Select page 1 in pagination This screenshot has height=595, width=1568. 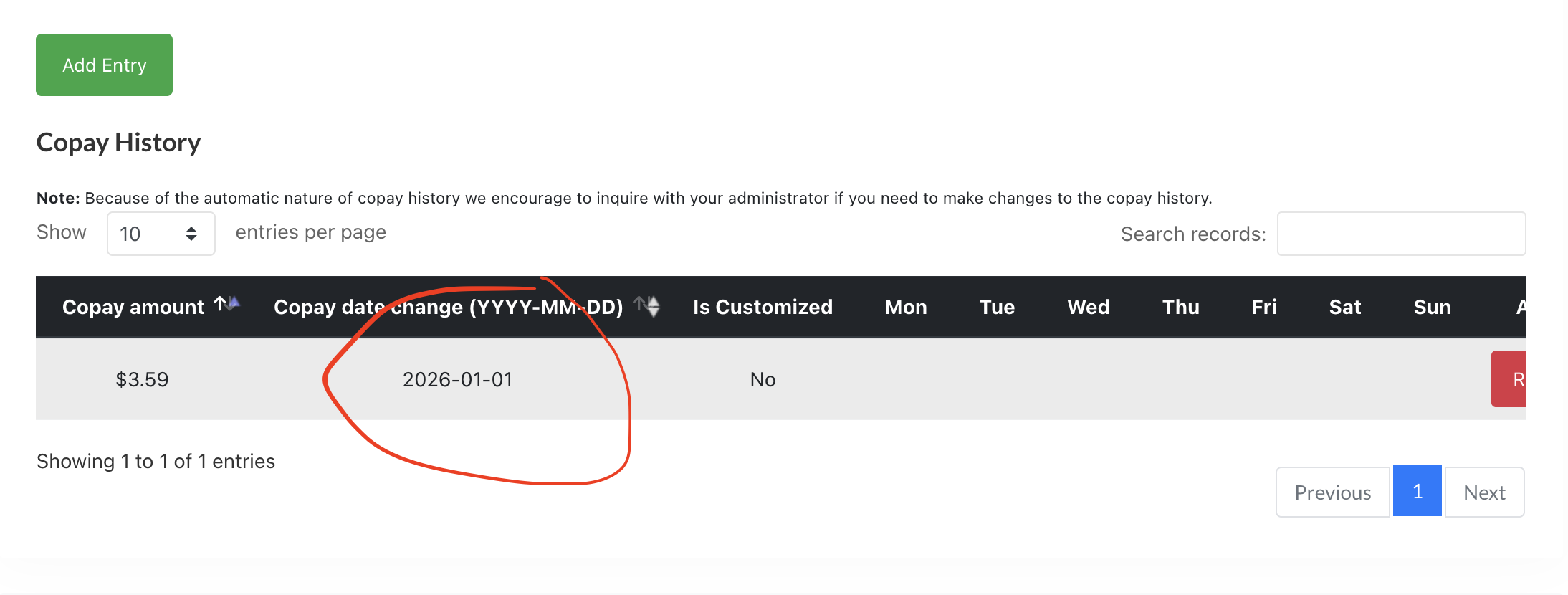pos(1417,491)
